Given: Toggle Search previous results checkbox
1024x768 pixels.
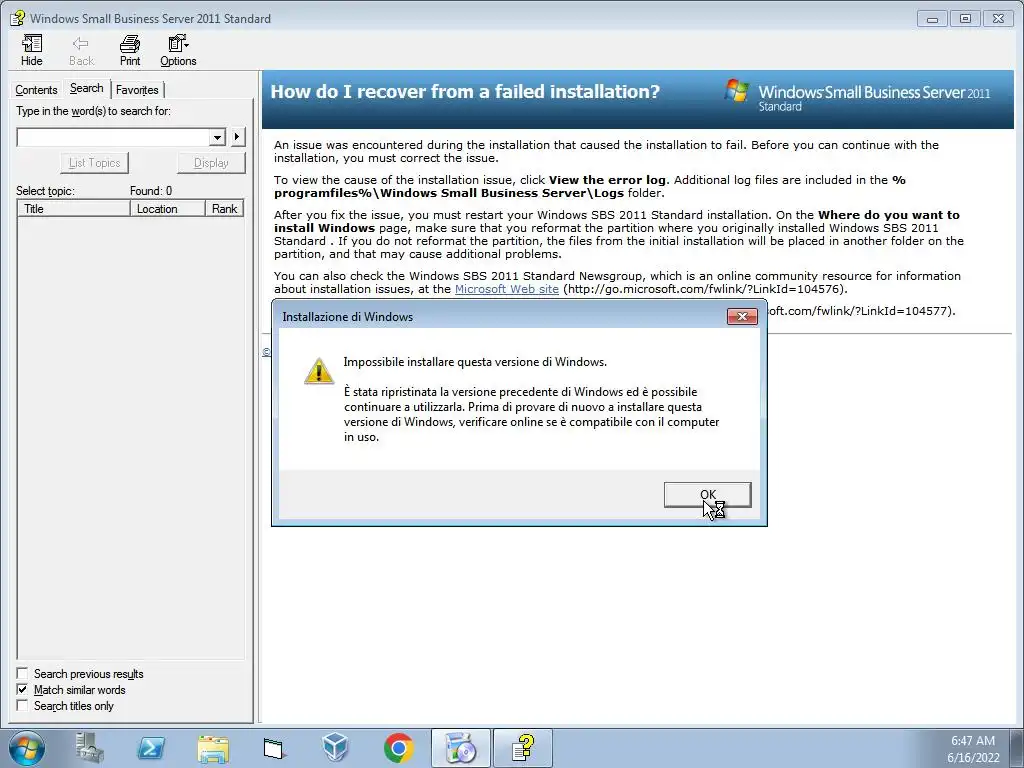Looking at the screenshot, I should pyautogui.click(x=22, y=673).
